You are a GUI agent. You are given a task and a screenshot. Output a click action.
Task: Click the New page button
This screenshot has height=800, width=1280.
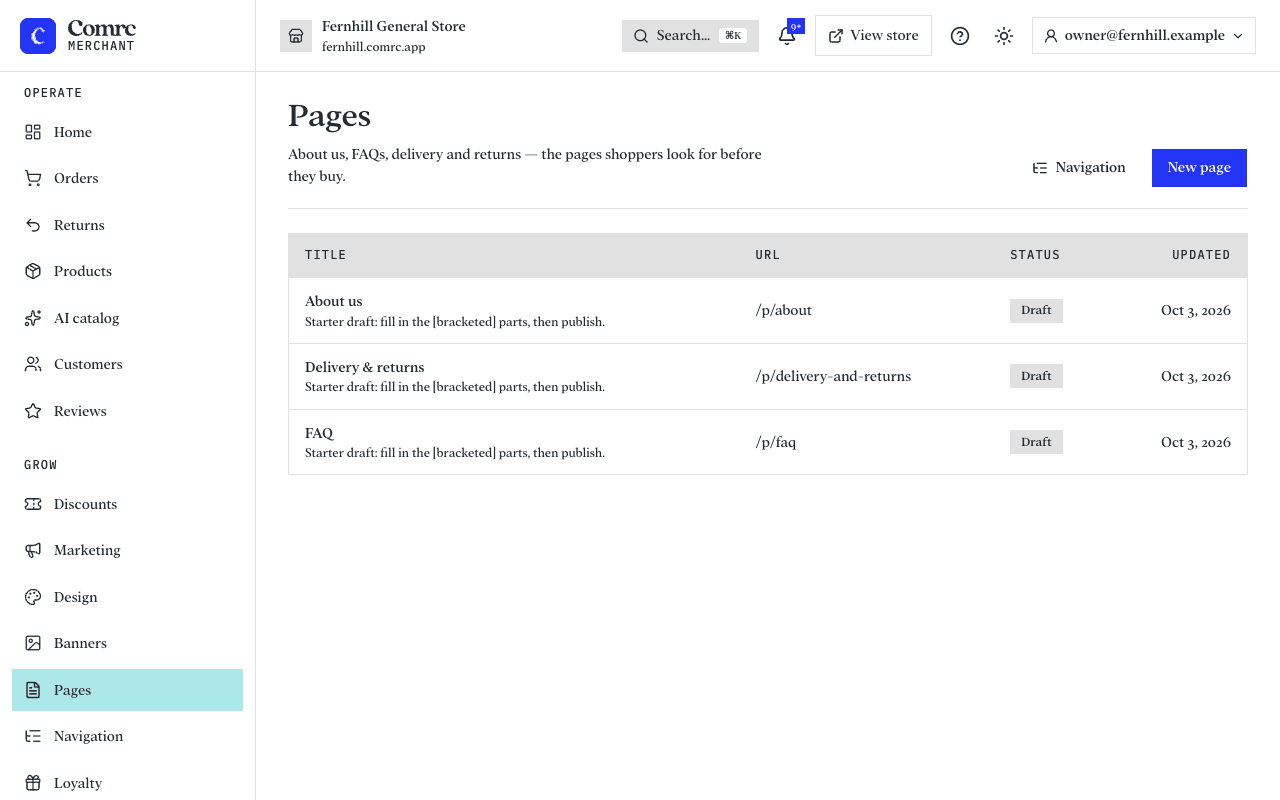click(x=1199, y=168)
